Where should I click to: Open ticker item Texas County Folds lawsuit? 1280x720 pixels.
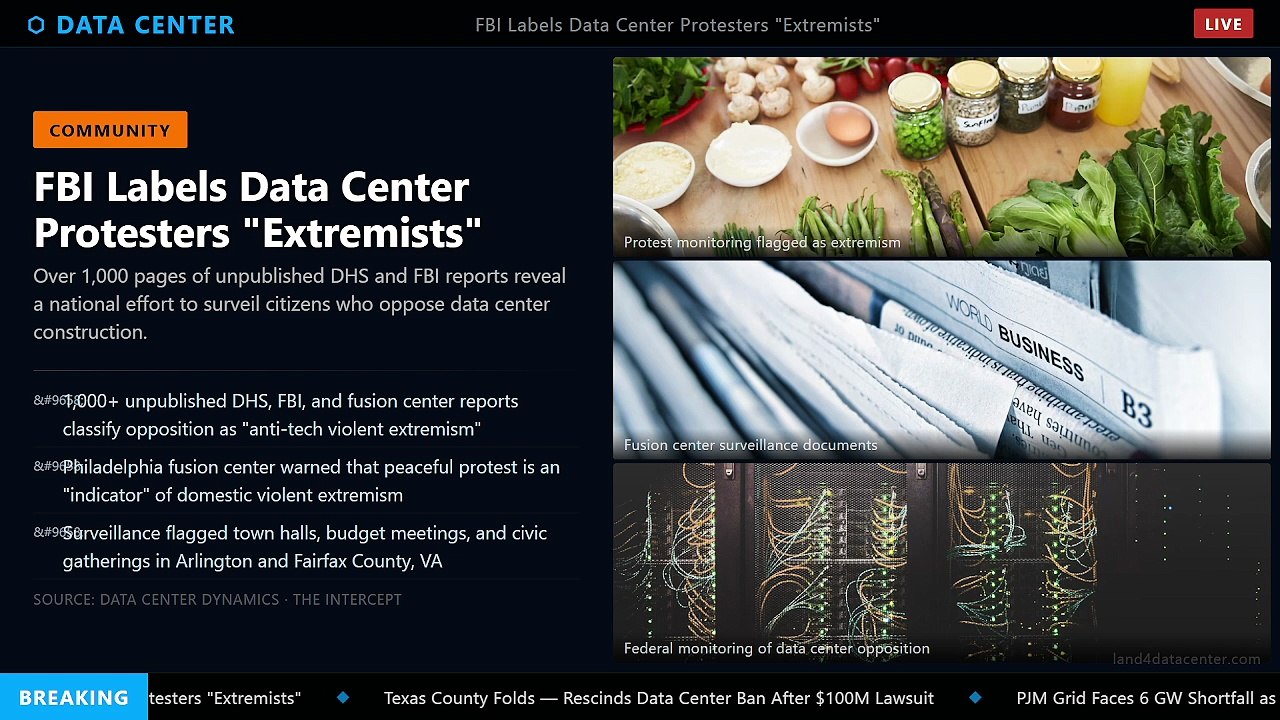coord(659,698)
